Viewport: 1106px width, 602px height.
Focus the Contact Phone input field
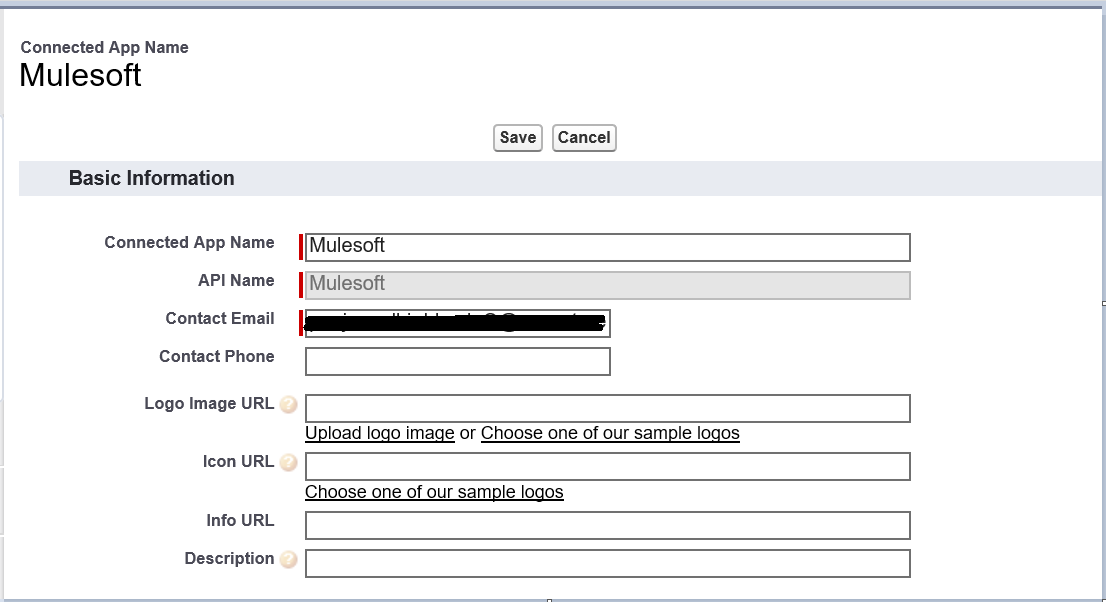coord(458,361)
